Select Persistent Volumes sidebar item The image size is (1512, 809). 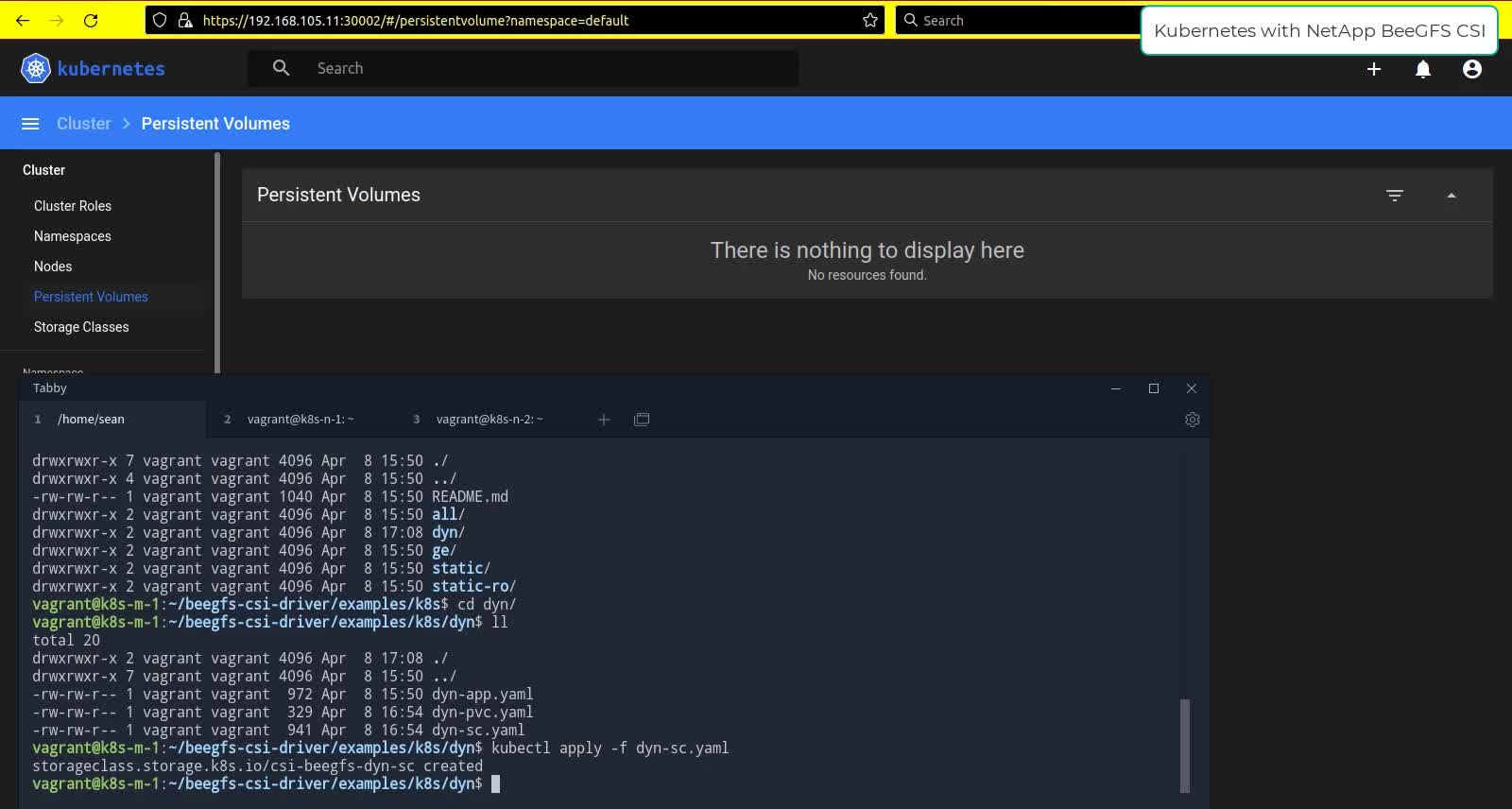tap(91, 297)
